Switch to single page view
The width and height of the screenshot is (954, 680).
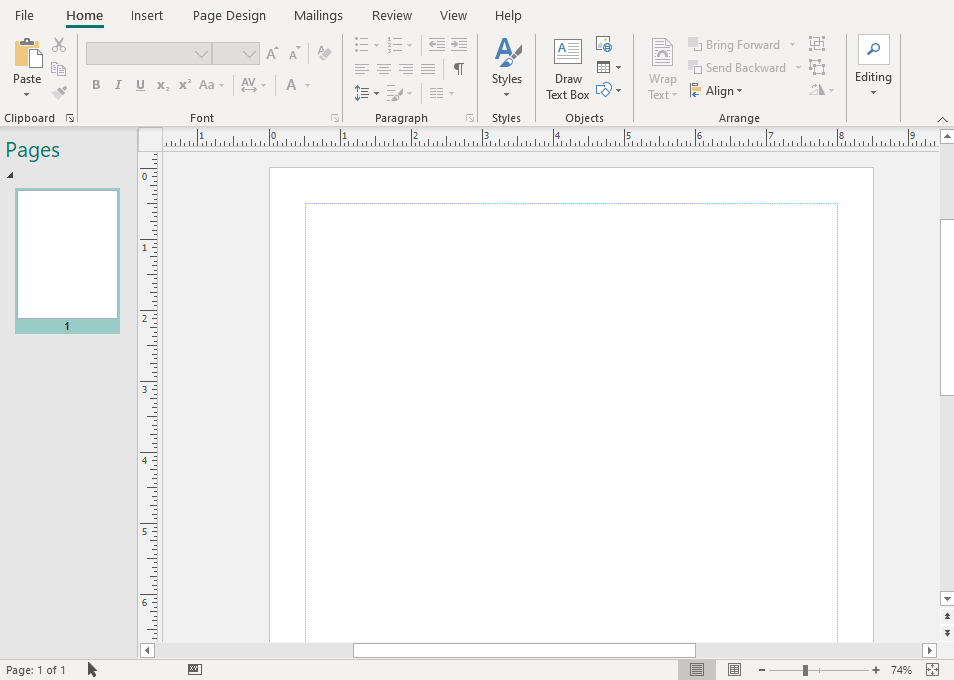coord(697,670)
